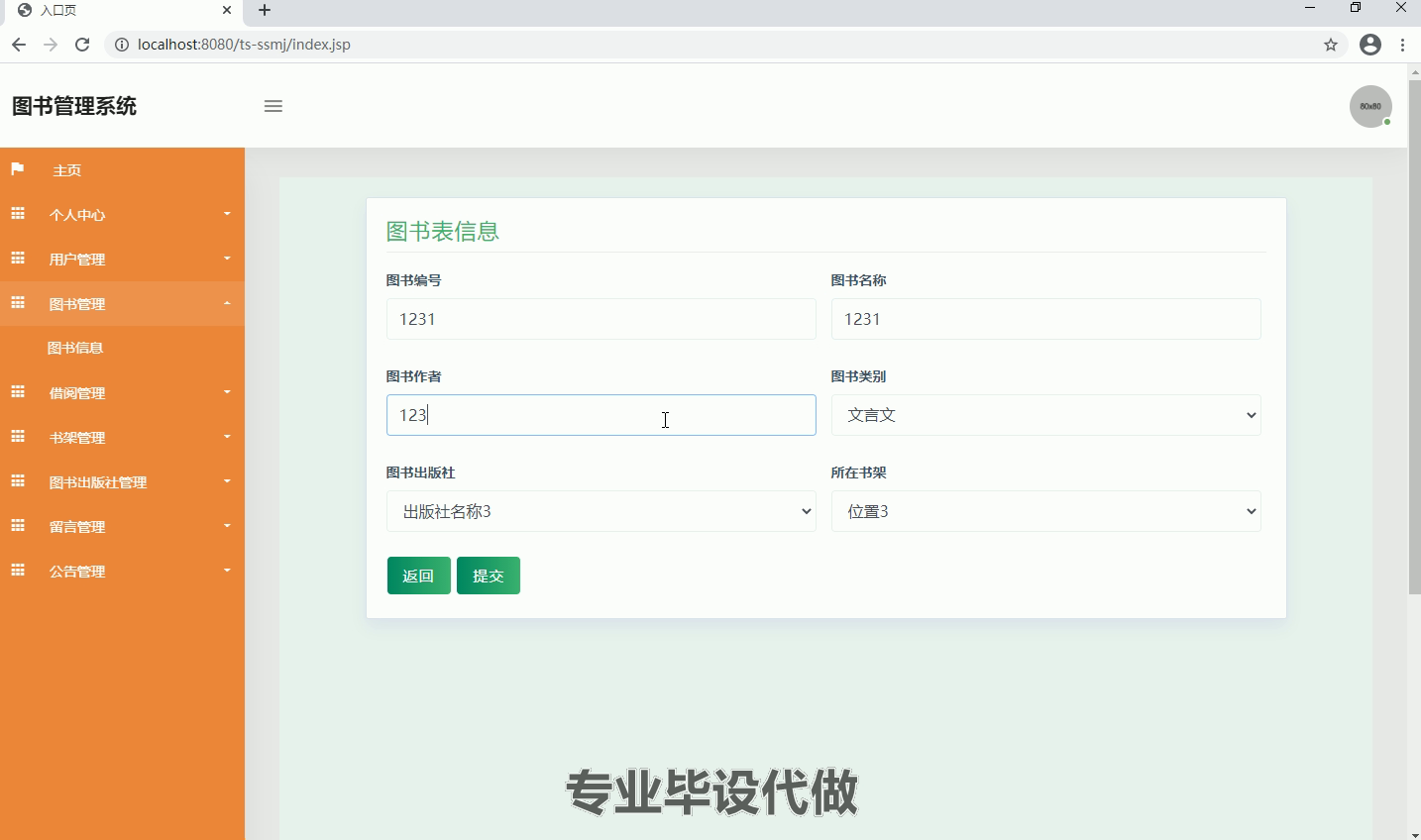Focus the 图书作者 input field
This screenshot has width=1421, height=840.
(x=601, y=415)
